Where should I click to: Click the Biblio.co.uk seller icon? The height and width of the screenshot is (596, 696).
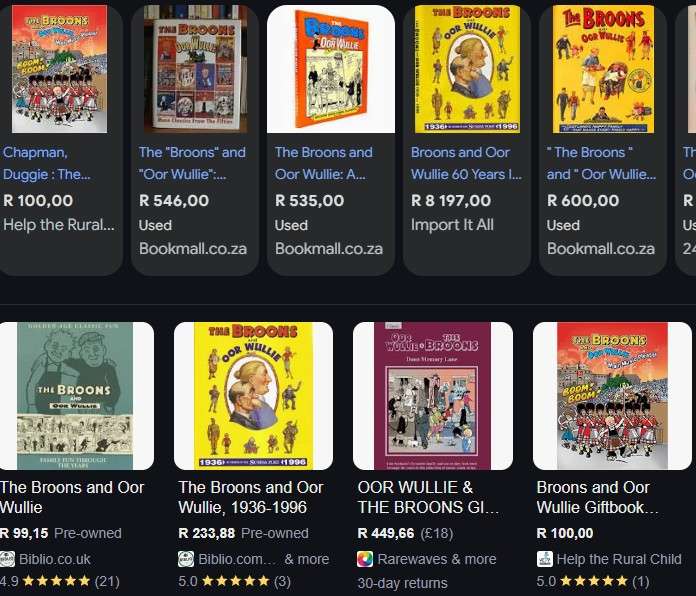click(7, 559)
